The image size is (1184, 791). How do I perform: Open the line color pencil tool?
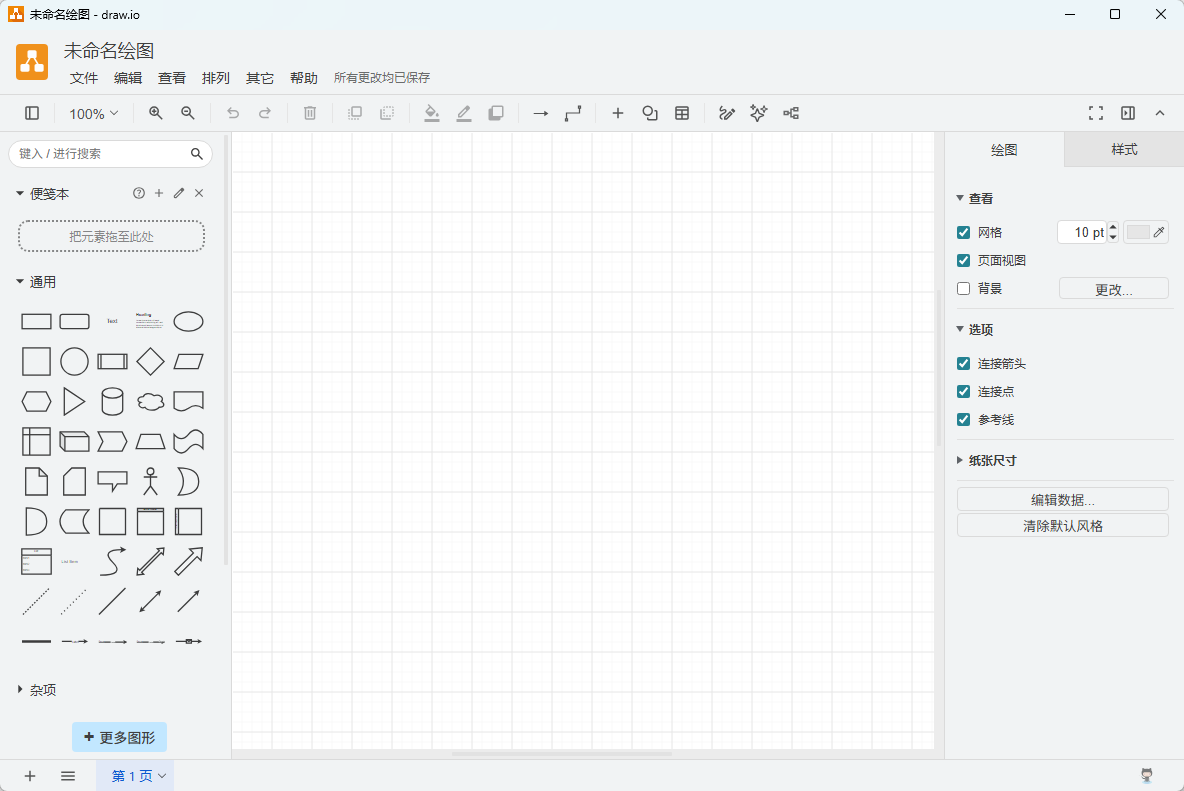click(x=464, y=113)
